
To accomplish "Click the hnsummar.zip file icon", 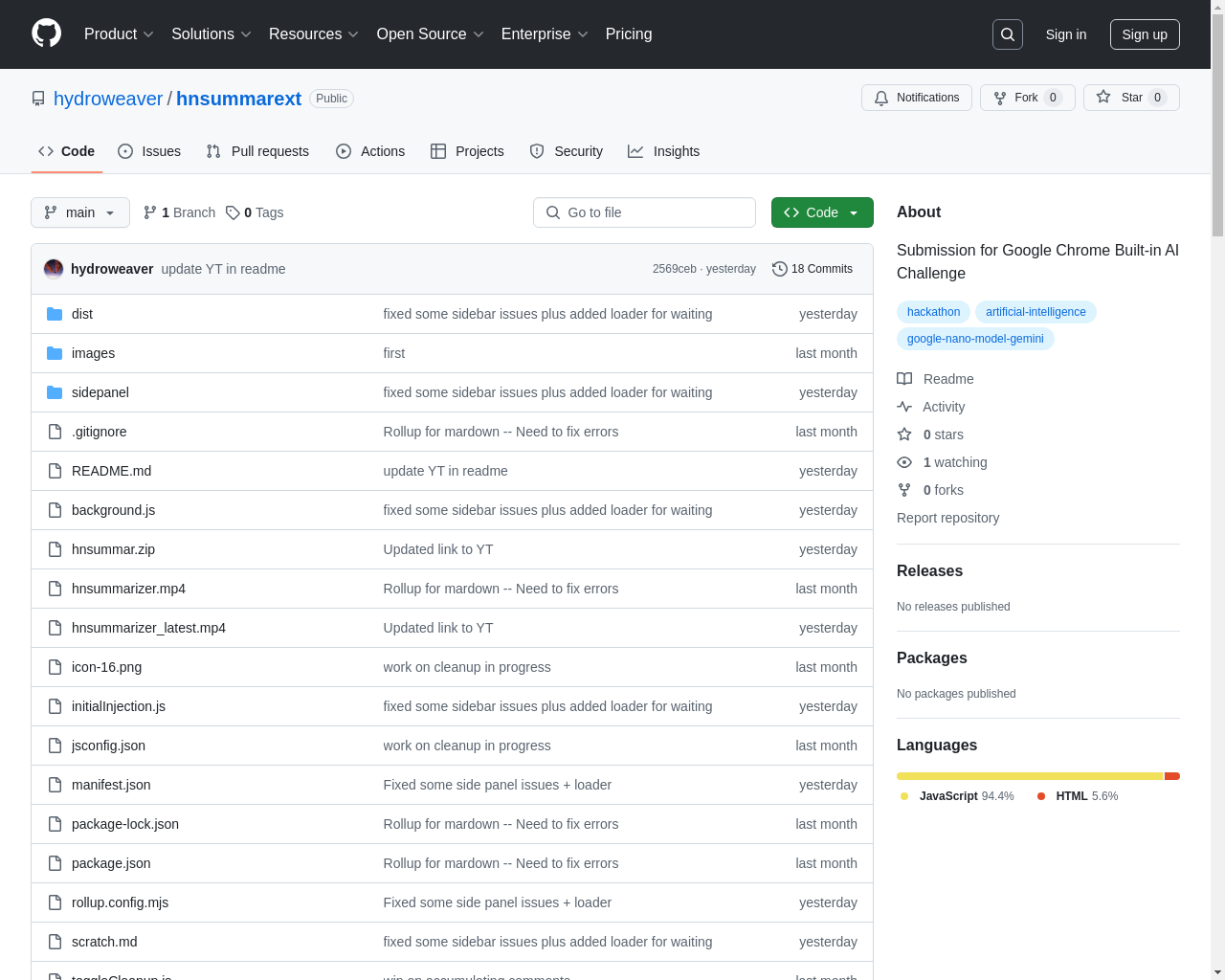I will tap(55, 549).
